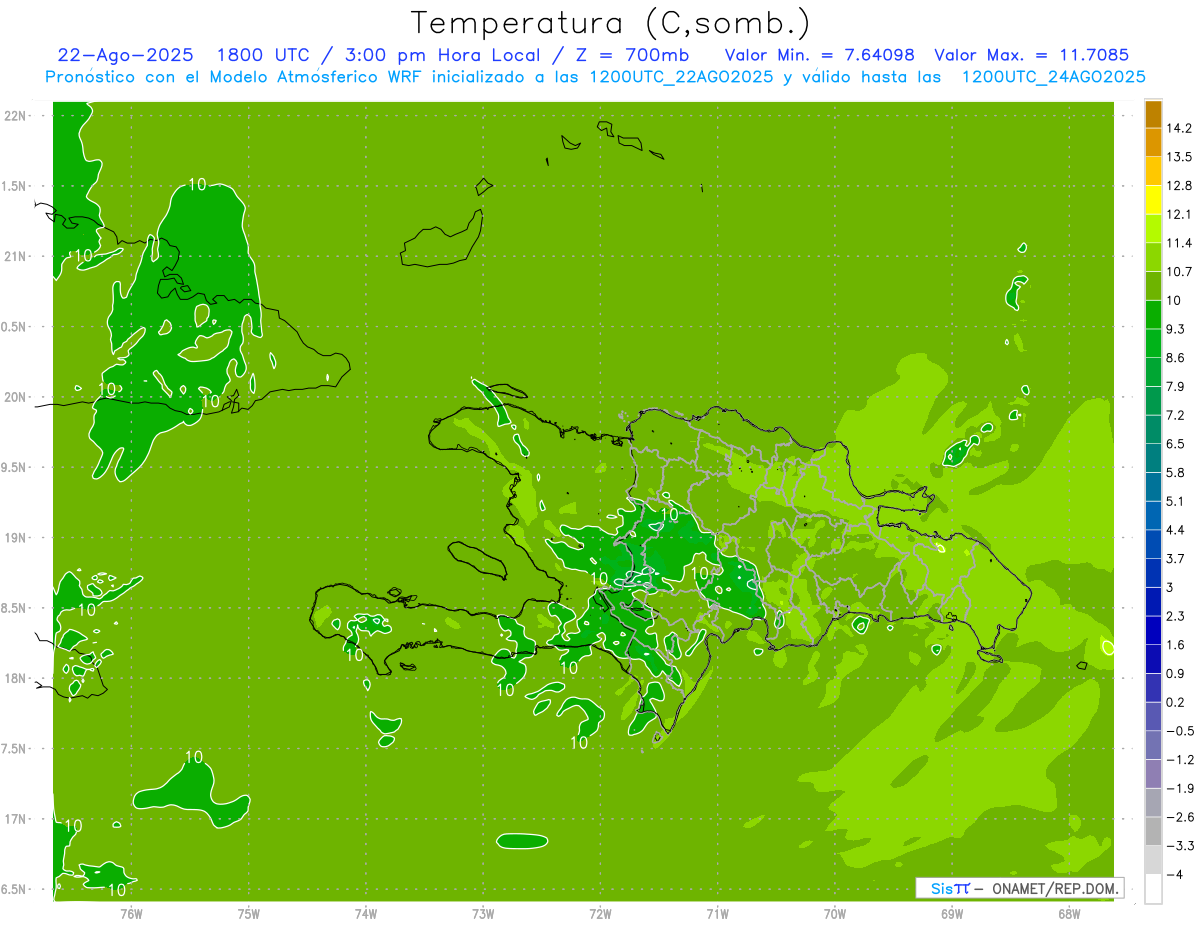
Task: Click the "Temperatura (C,somb.)" map title
Action: click(x=610, y=22)
